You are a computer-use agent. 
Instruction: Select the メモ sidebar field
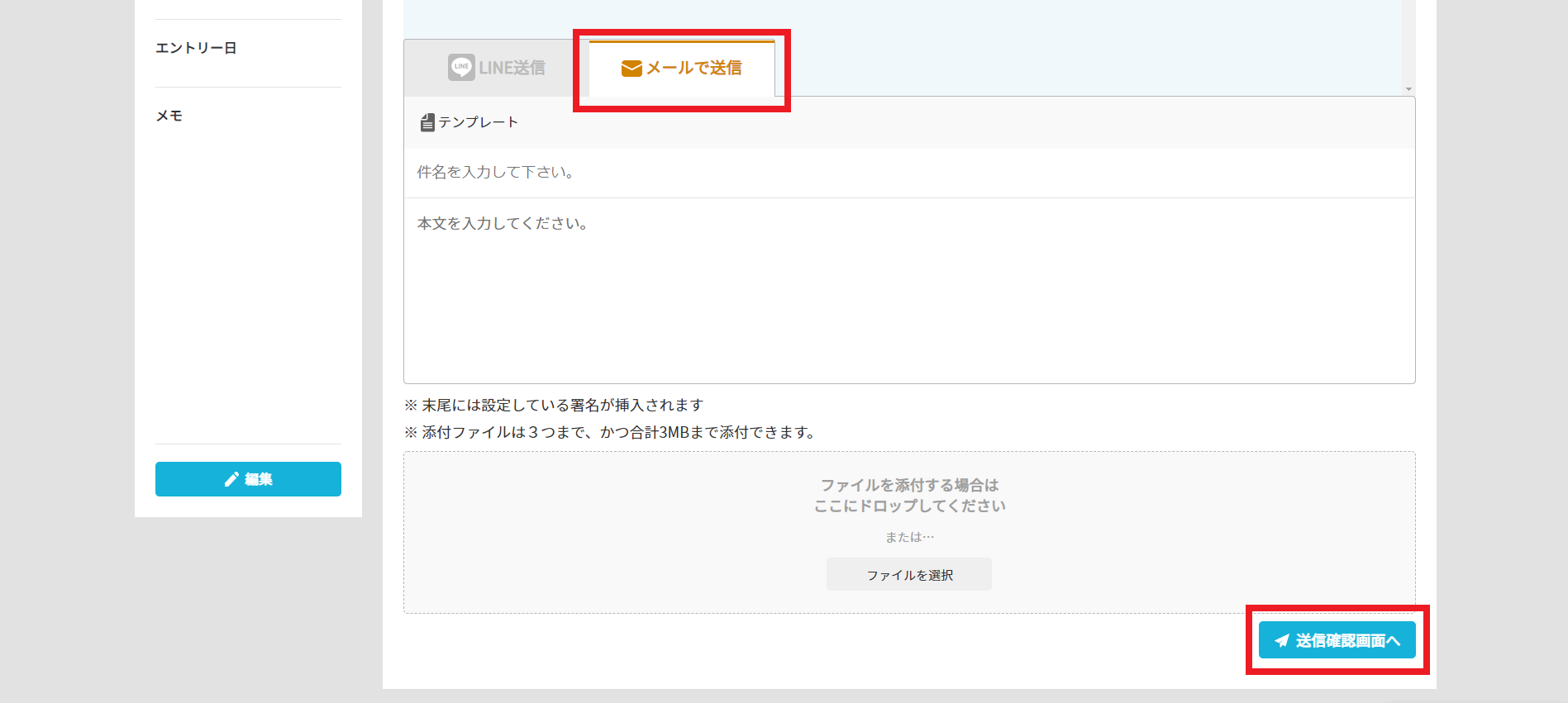[169, 116]
